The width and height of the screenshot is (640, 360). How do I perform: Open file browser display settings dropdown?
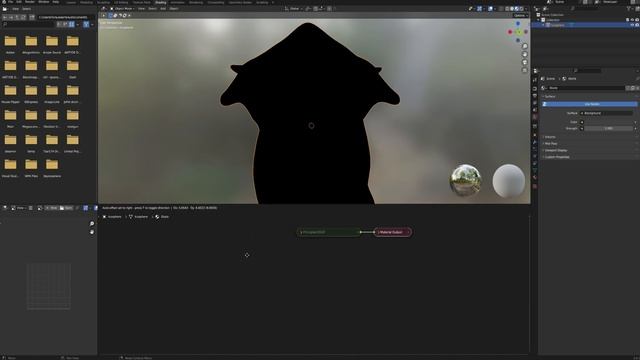(78, 24)
